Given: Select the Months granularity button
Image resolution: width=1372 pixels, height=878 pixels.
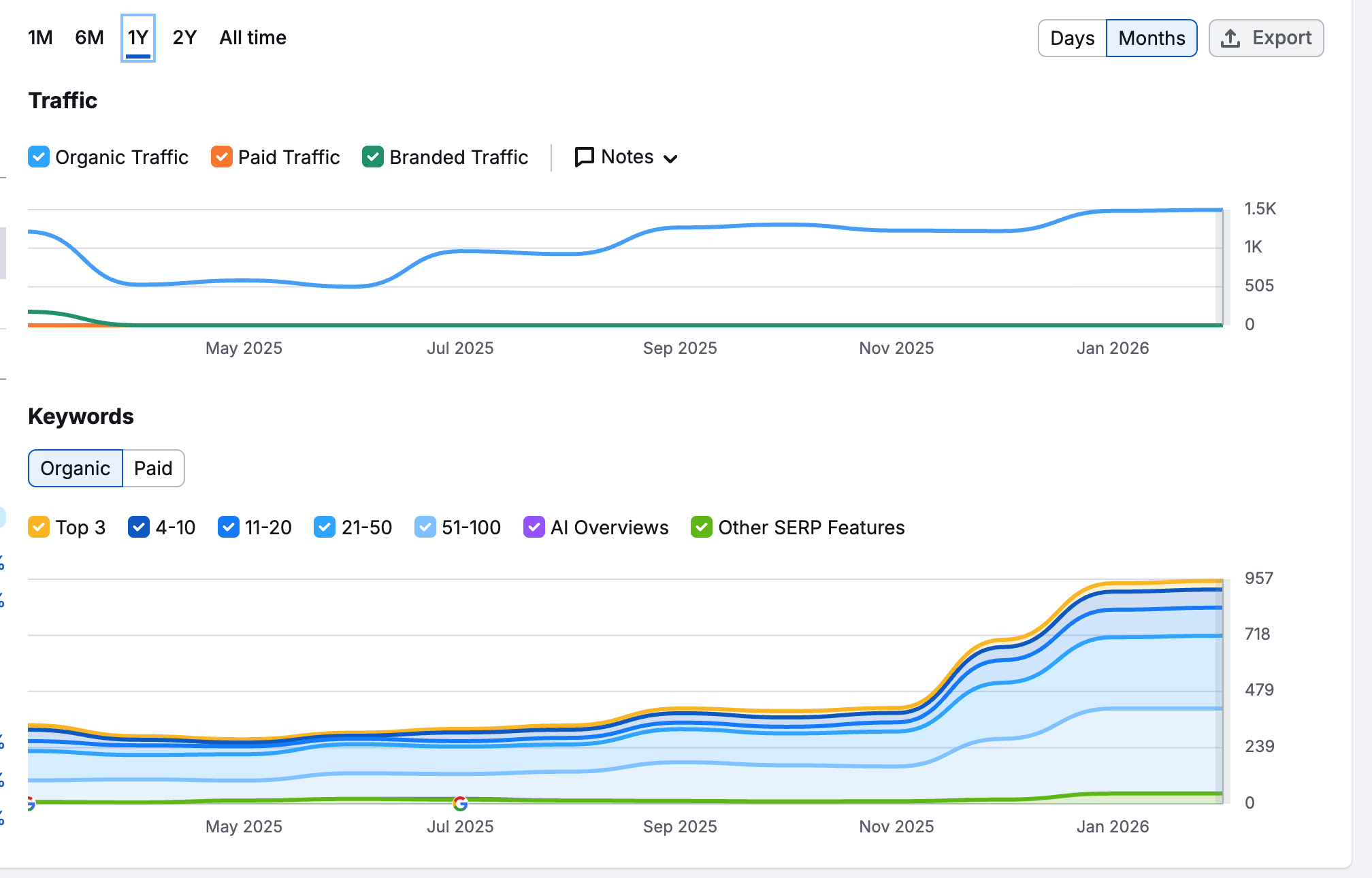Looking at the screenshot, I should point(1151,38).
